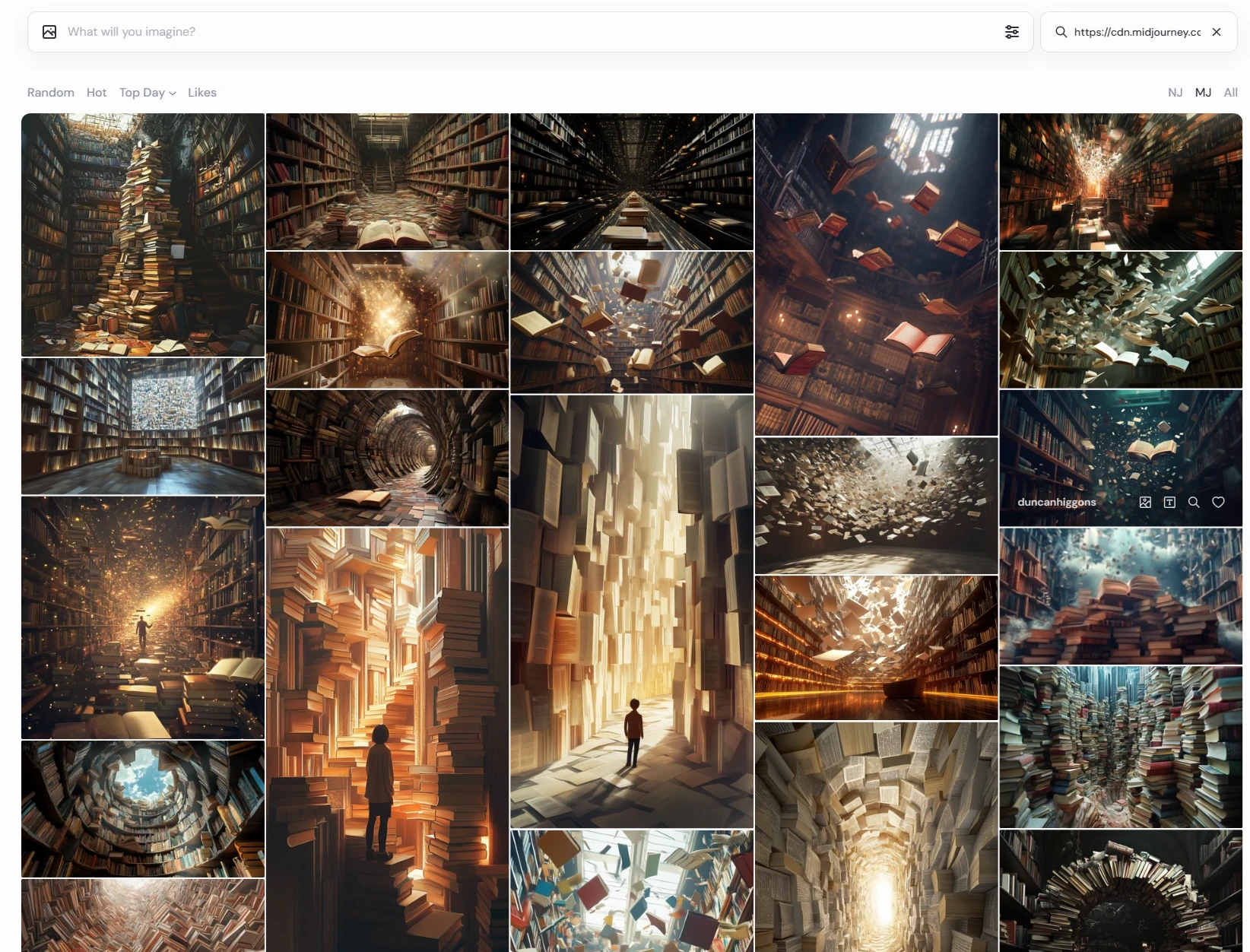
Task: Filter results to MJ model
Action: click(1203, 92)
